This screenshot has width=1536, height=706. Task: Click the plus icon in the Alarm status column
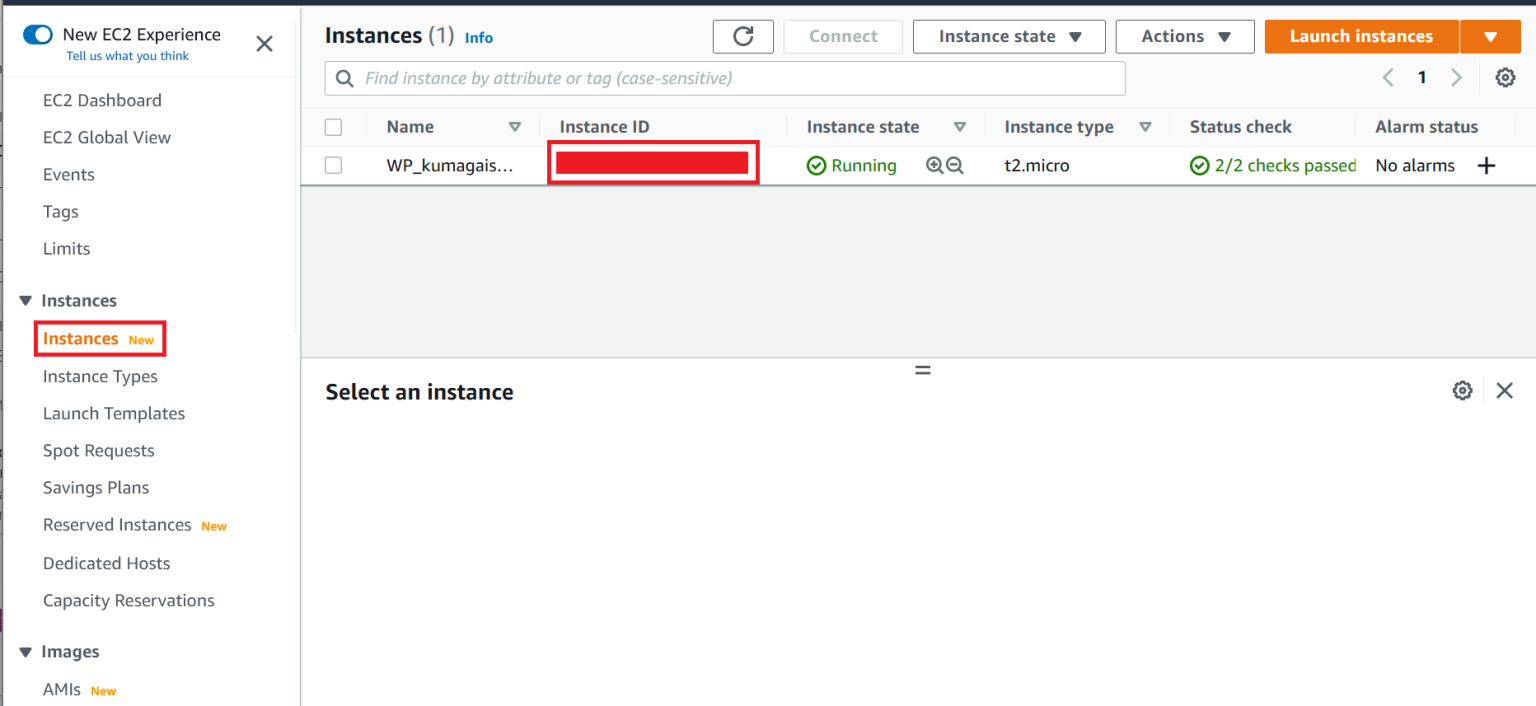1487,165
